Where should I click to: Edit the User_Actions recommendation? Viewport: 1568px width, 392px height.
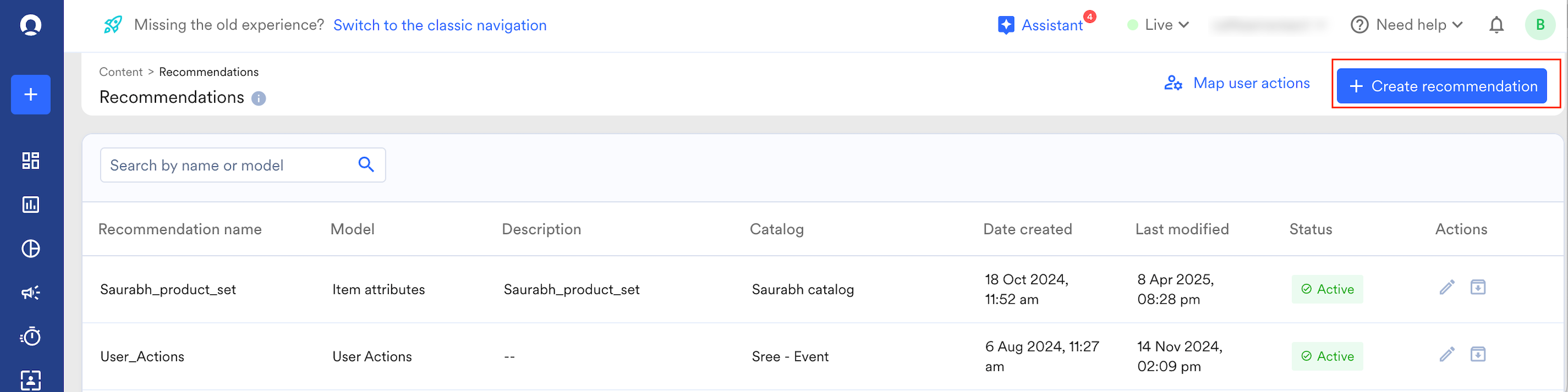click(1447, 354)
